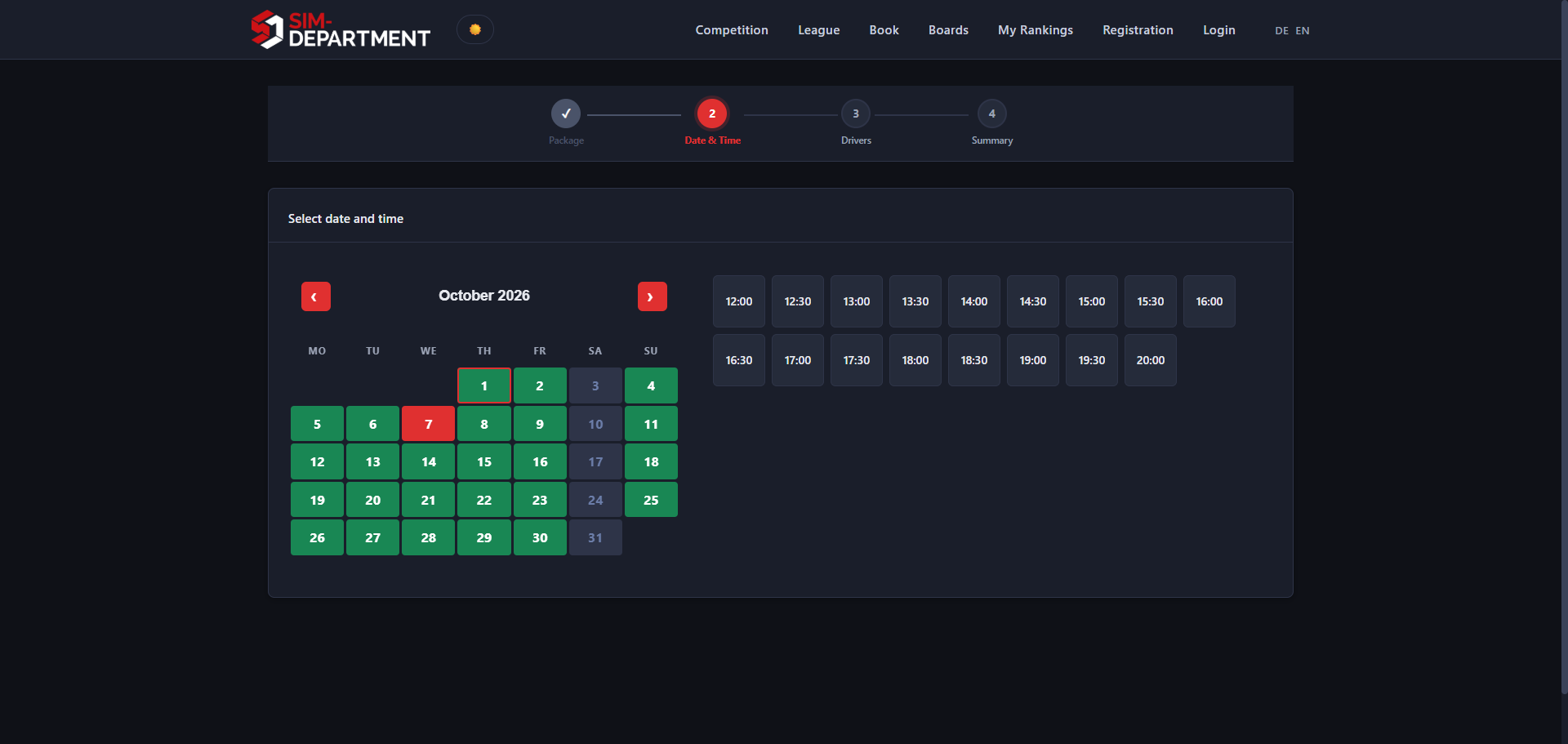Go to previous month in calendar
Screen dimensions: 1568x744
[316, 296]
